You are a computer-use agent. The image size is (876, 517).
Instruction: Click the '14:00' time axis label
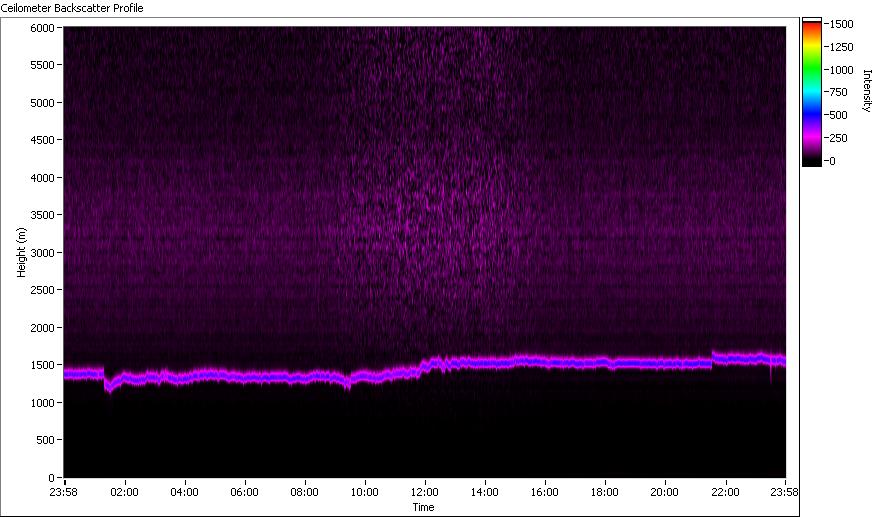point(484,492)
